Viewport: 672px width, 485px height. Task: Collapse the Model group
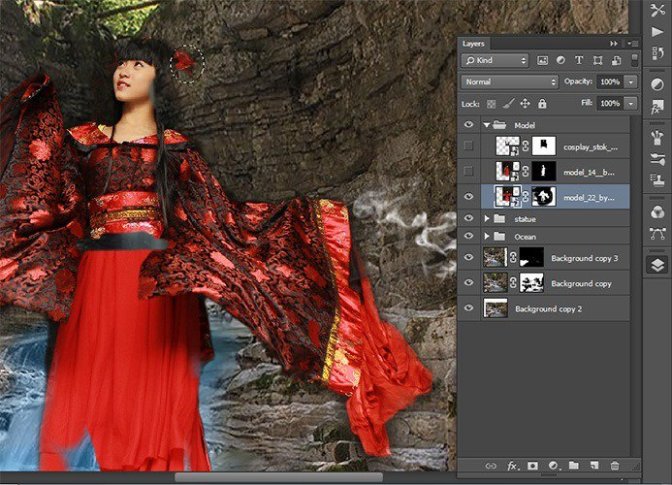(486, 125)
